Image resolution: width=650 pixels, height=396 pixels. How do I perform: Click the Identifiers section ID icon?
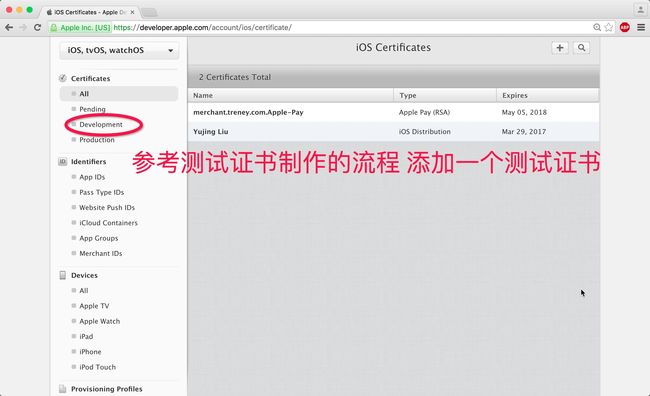(63, 161)
